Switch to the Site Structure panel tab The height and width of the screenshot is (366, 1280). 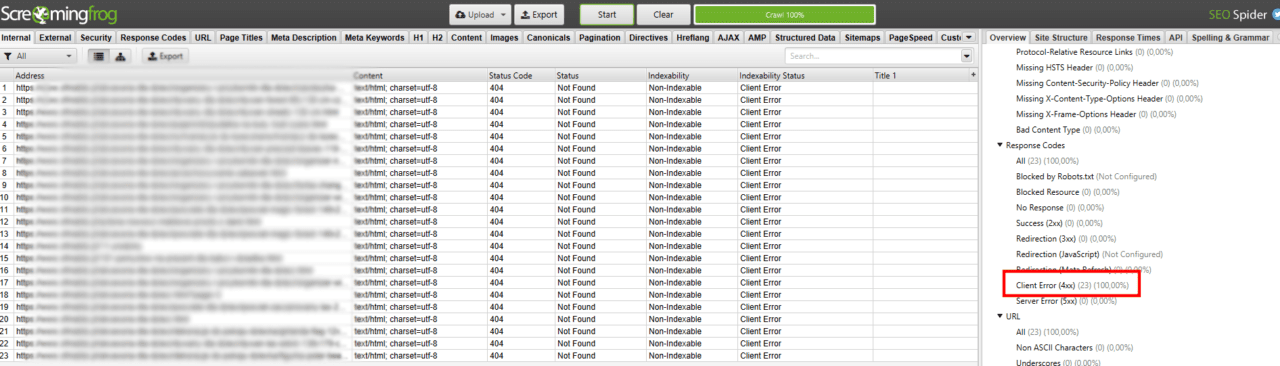(1062, 37)
